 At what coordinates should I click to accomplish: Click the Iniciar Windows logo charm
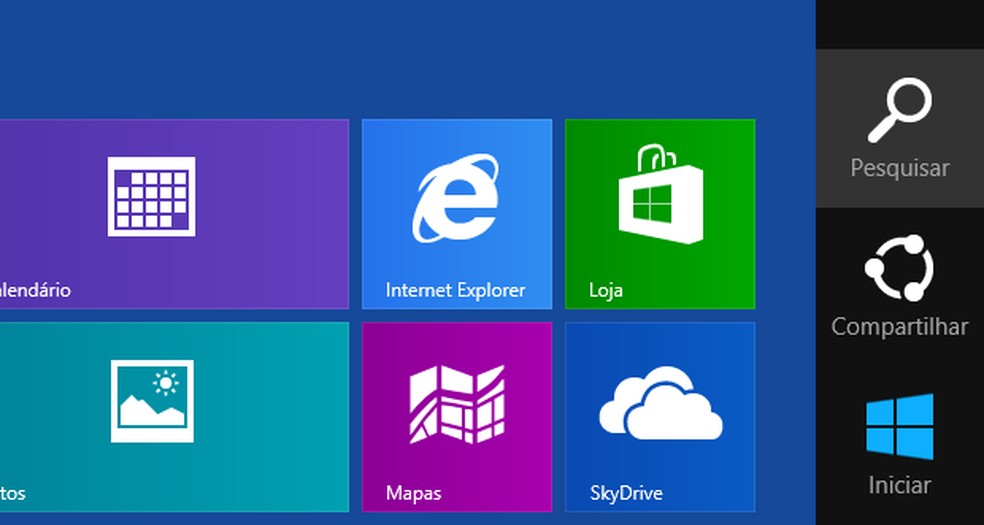(x=900, y=444)
